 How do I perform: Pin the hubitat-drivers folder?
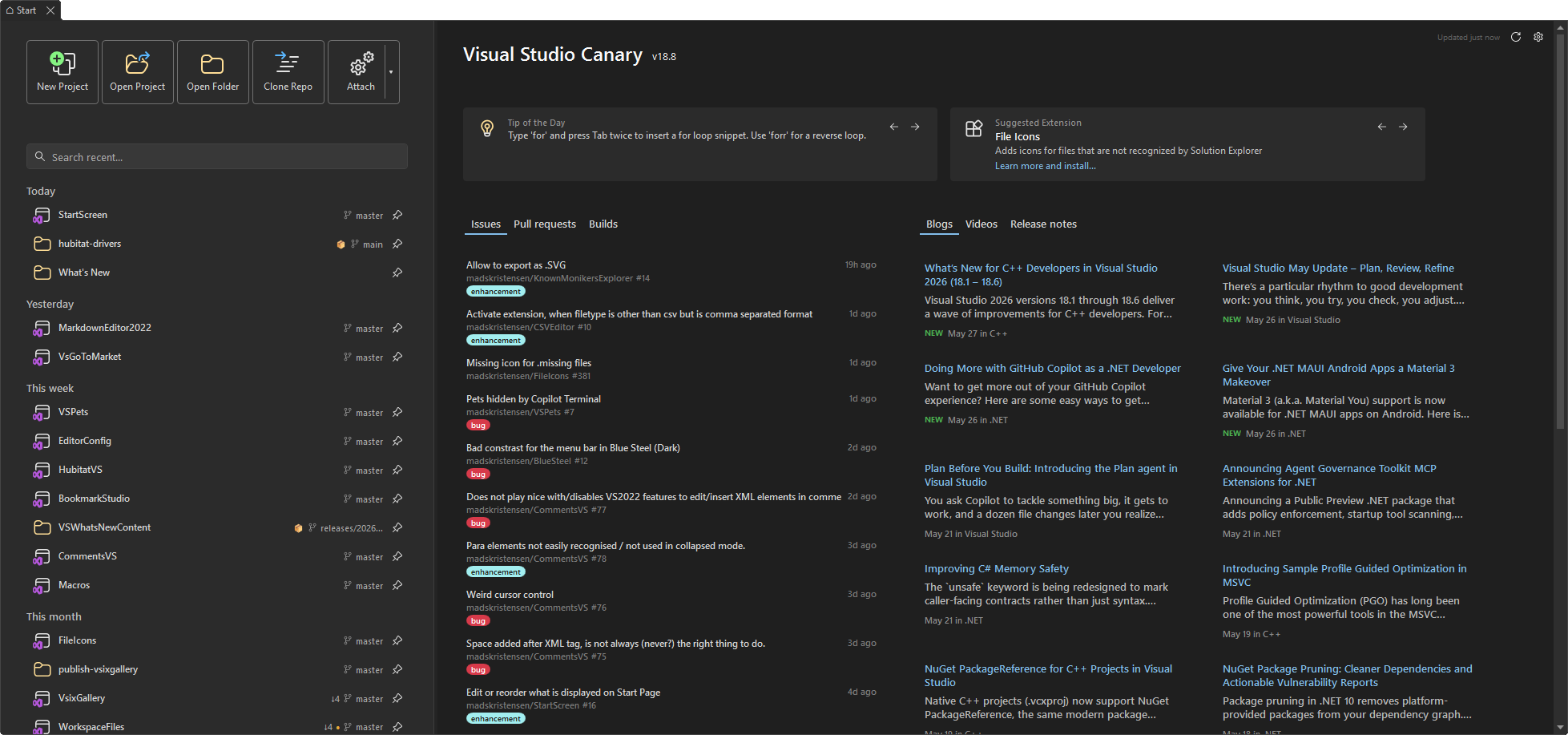coord(397,244)
